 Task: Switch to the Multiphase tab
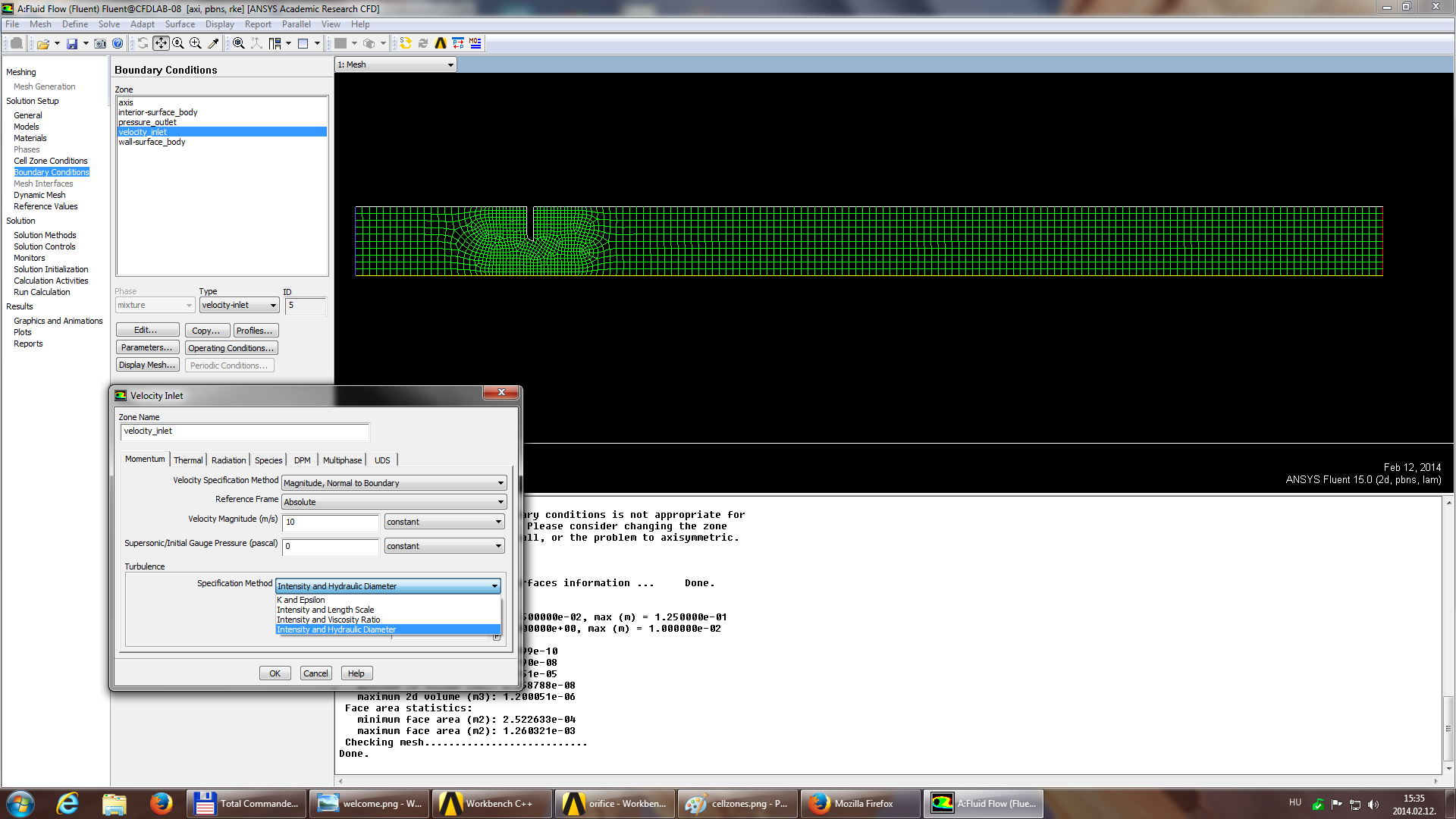342,460
